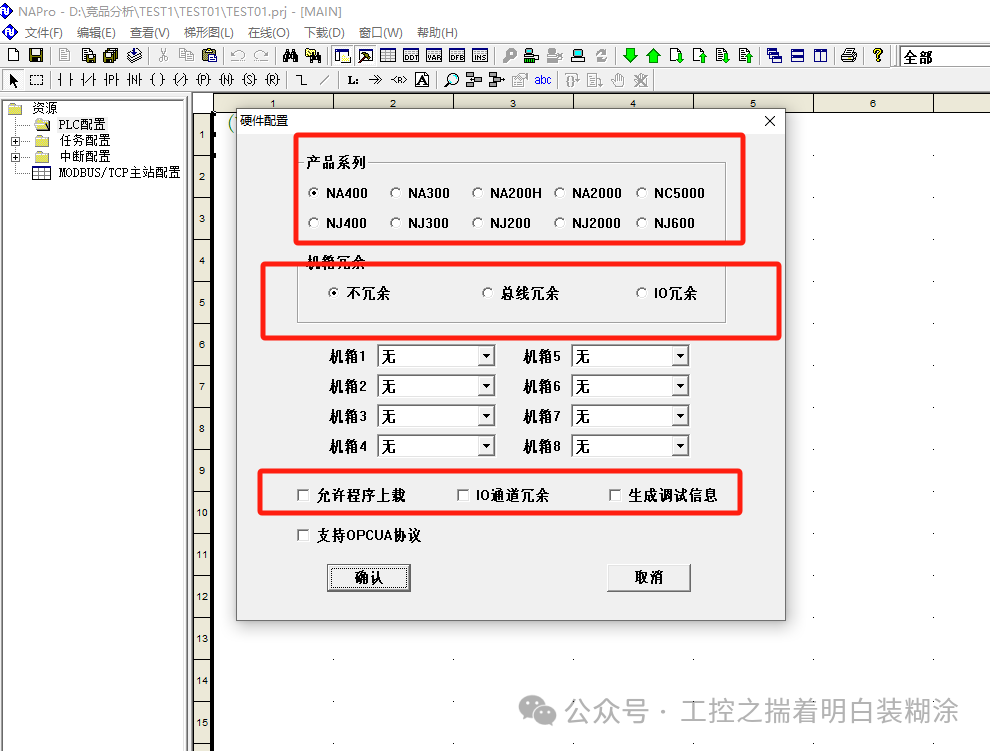
Task: Insert an output coil ( )
Action: (x=157, y=80)
